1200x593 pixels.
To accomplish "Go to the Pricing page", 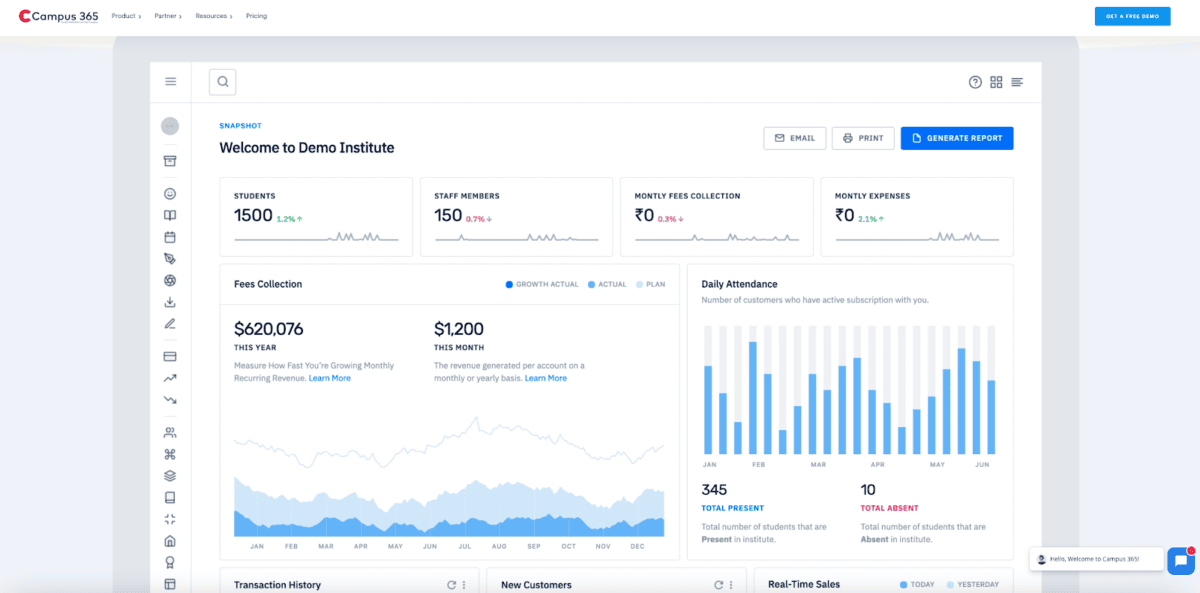I will click(256, 16).
